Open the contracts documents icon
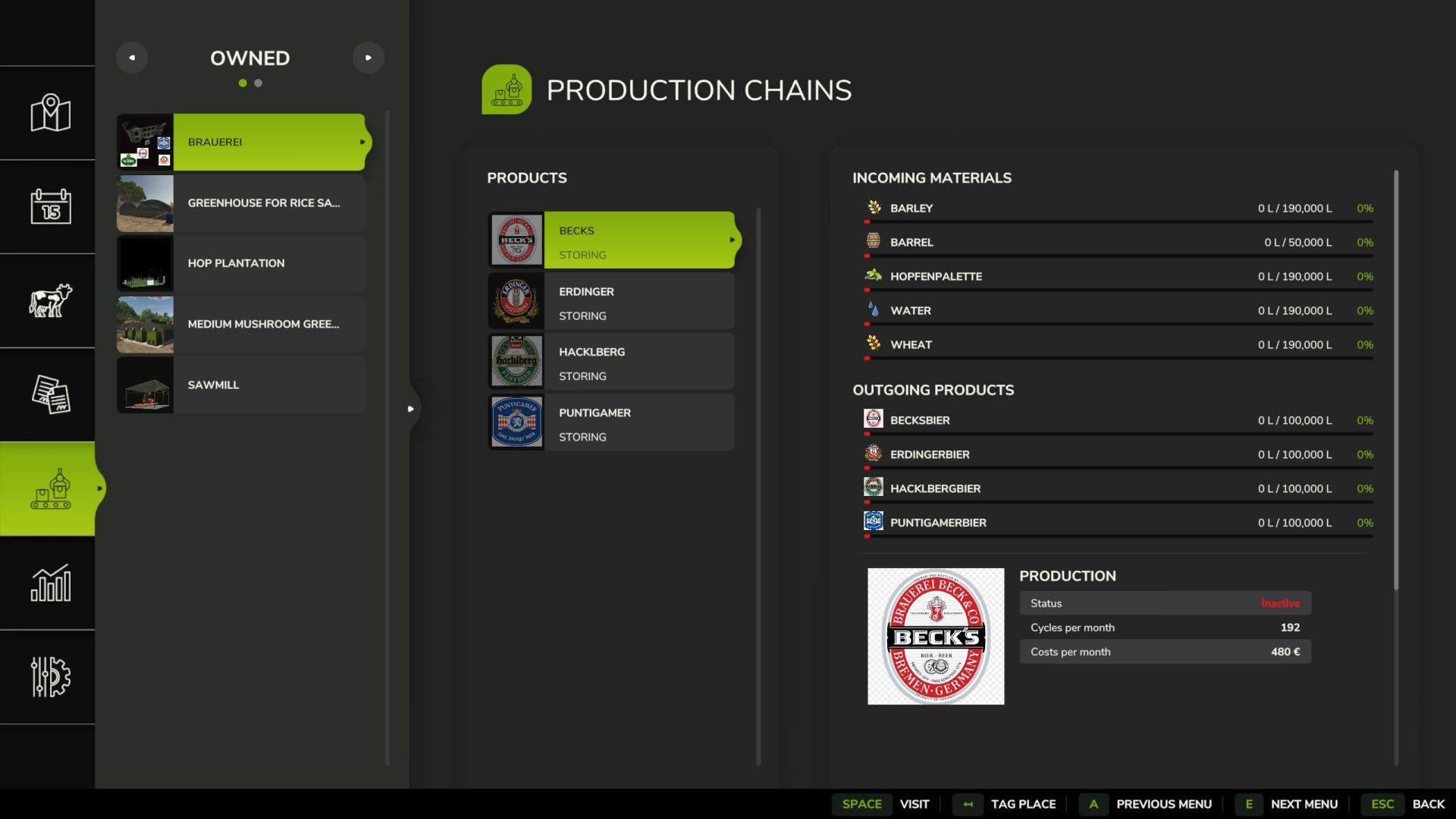The width and height of the screenshot is (1456, 819). click(50, 394)
